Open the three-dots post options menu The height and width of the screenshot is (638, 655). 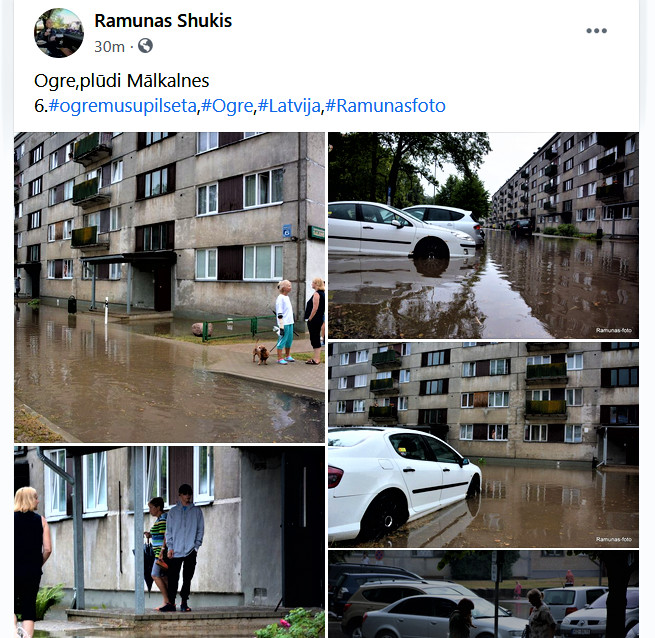pos(596,31)
